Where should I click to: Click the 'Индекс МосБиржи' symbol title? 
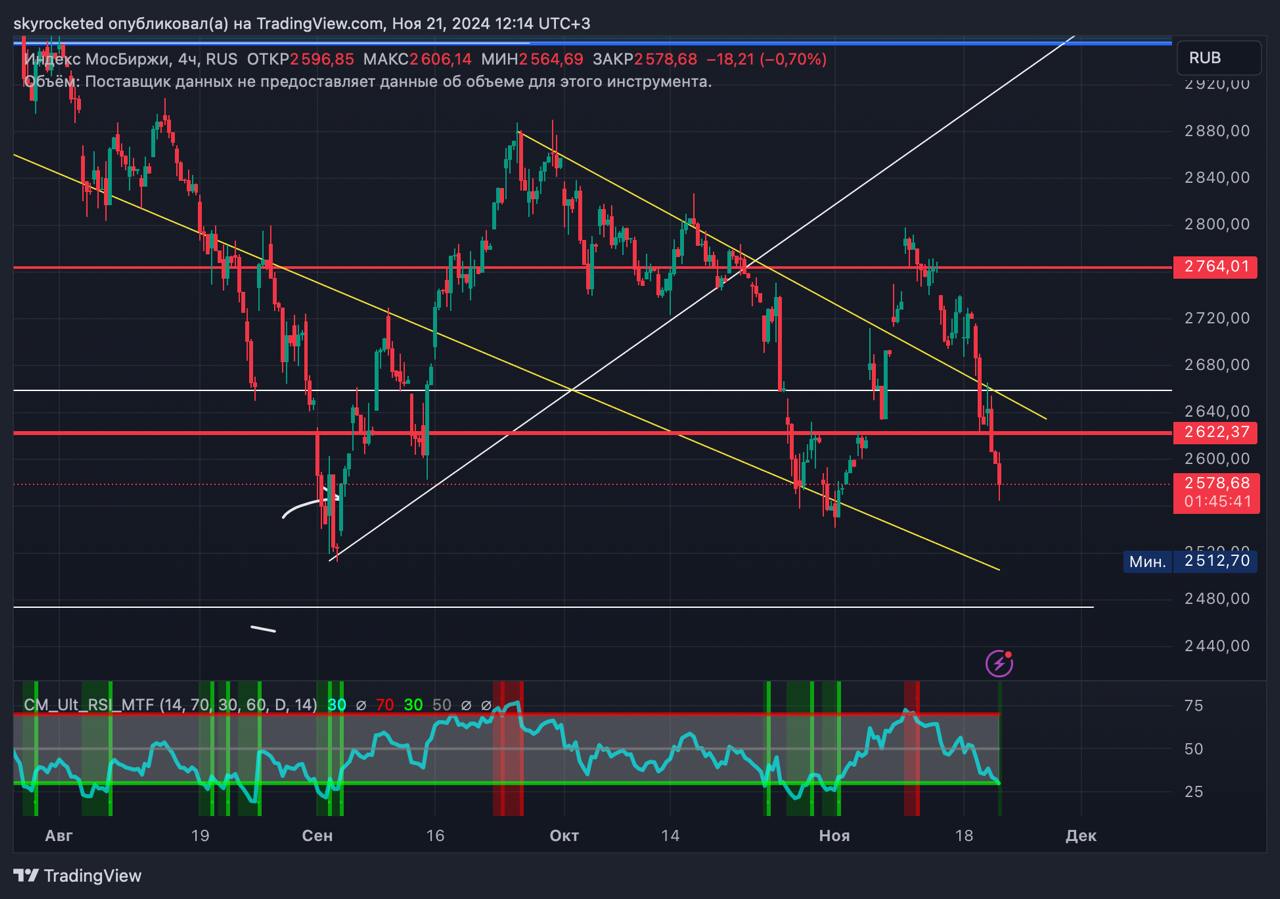tap(96, 59)
